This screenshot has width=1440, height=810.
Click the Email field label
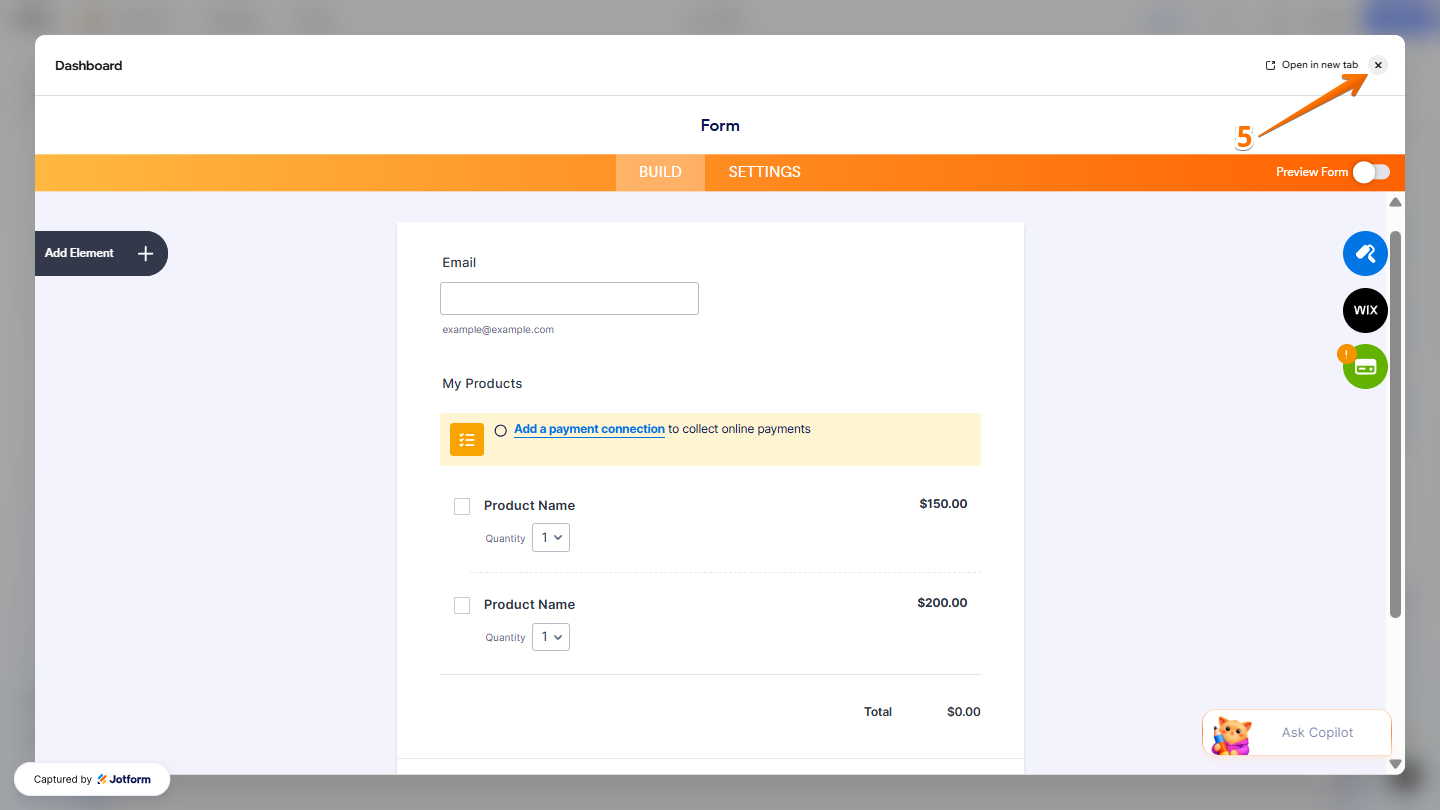[x=459, y=263]
